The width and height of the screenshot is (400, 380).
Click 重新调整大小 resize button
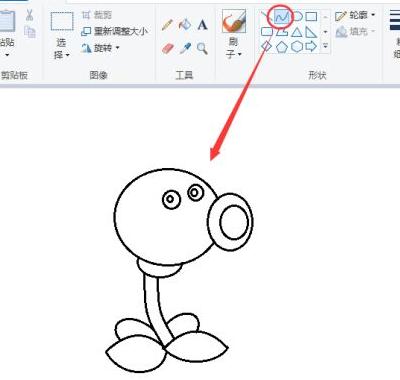[114, 31]
